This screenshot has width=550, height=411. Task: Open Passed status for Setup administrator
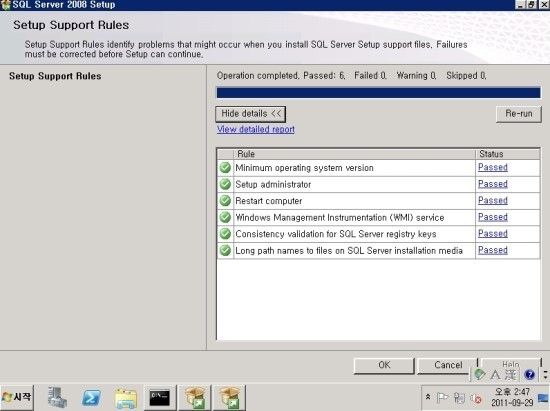[x=492, y=184]
